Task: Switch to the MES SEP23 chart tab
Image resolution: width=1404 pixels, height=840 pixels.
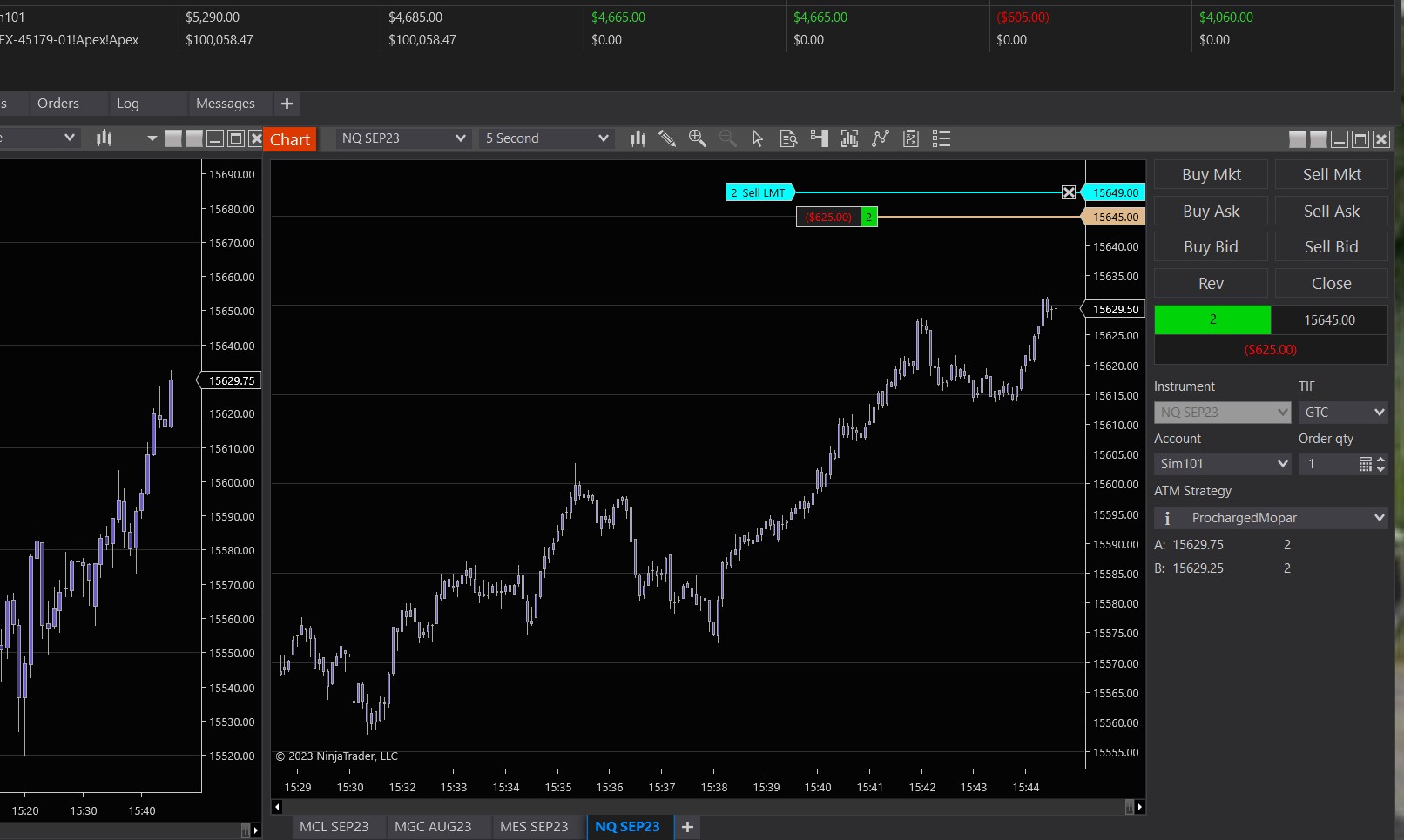Action: coord(534,826)
